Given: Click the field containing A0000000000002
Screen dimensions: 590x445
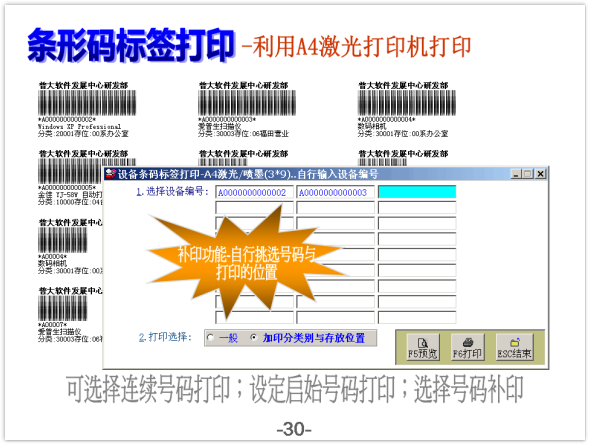Looking at the screenshot, I should pyautogui.click(x=254, y=193).
